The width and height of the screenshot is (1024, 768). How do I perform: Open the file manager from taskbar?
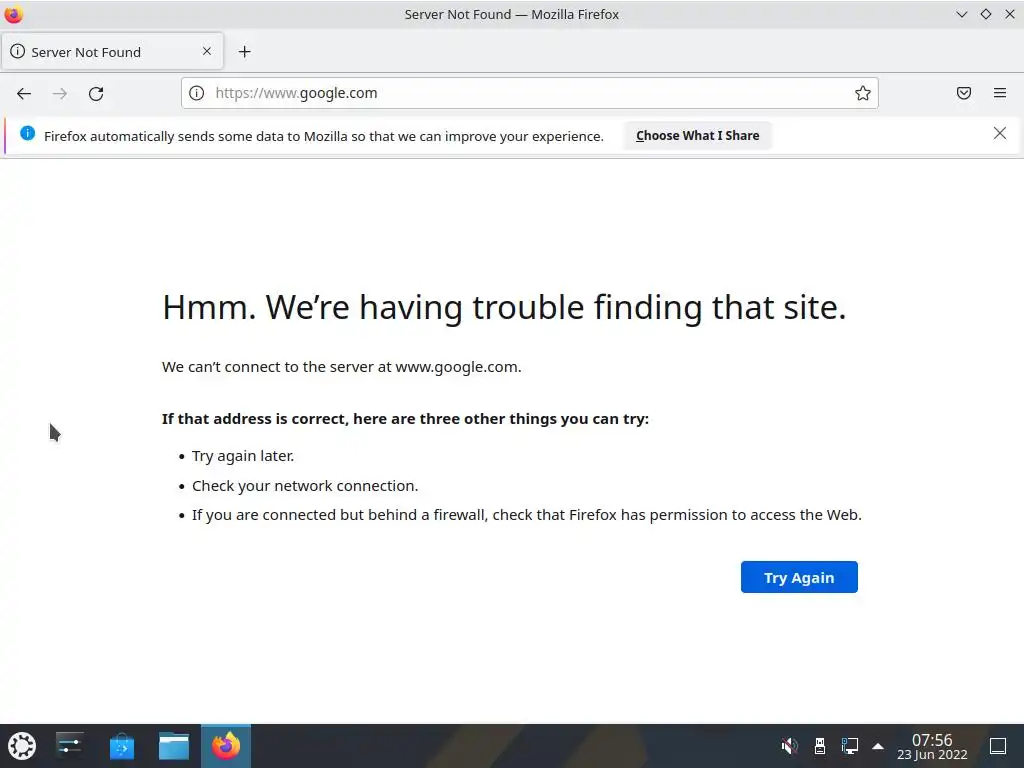(174, 746)
